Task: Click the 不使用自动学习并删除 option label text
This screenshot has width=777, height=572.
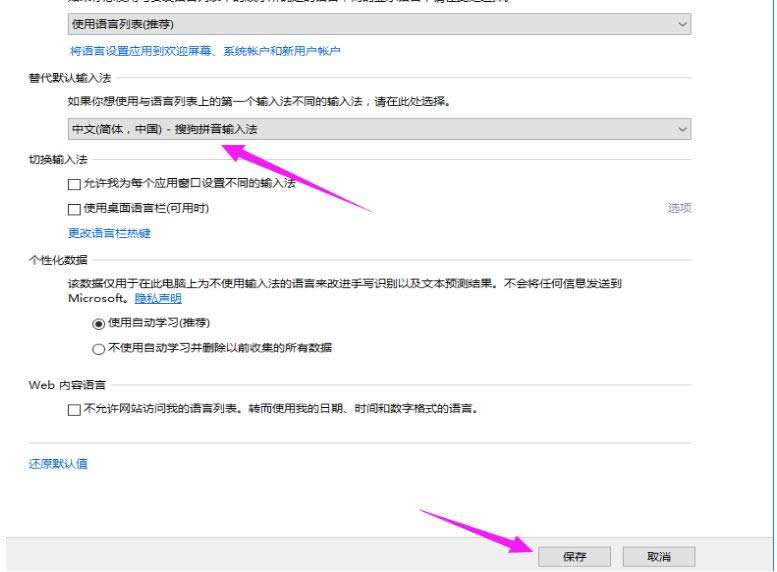Action: [x=219, y=348]
